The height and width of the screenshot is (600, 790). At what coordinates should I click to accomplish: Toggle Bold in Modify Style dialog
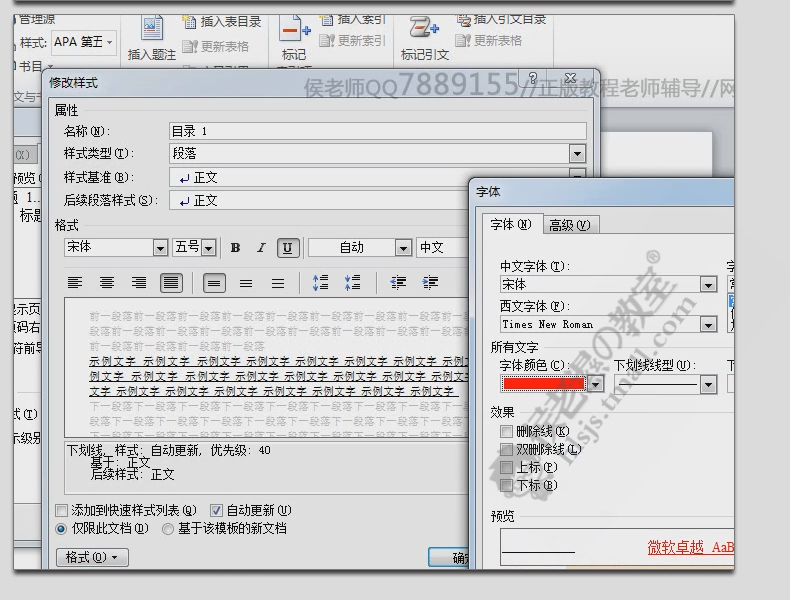[x=235, y=248]
